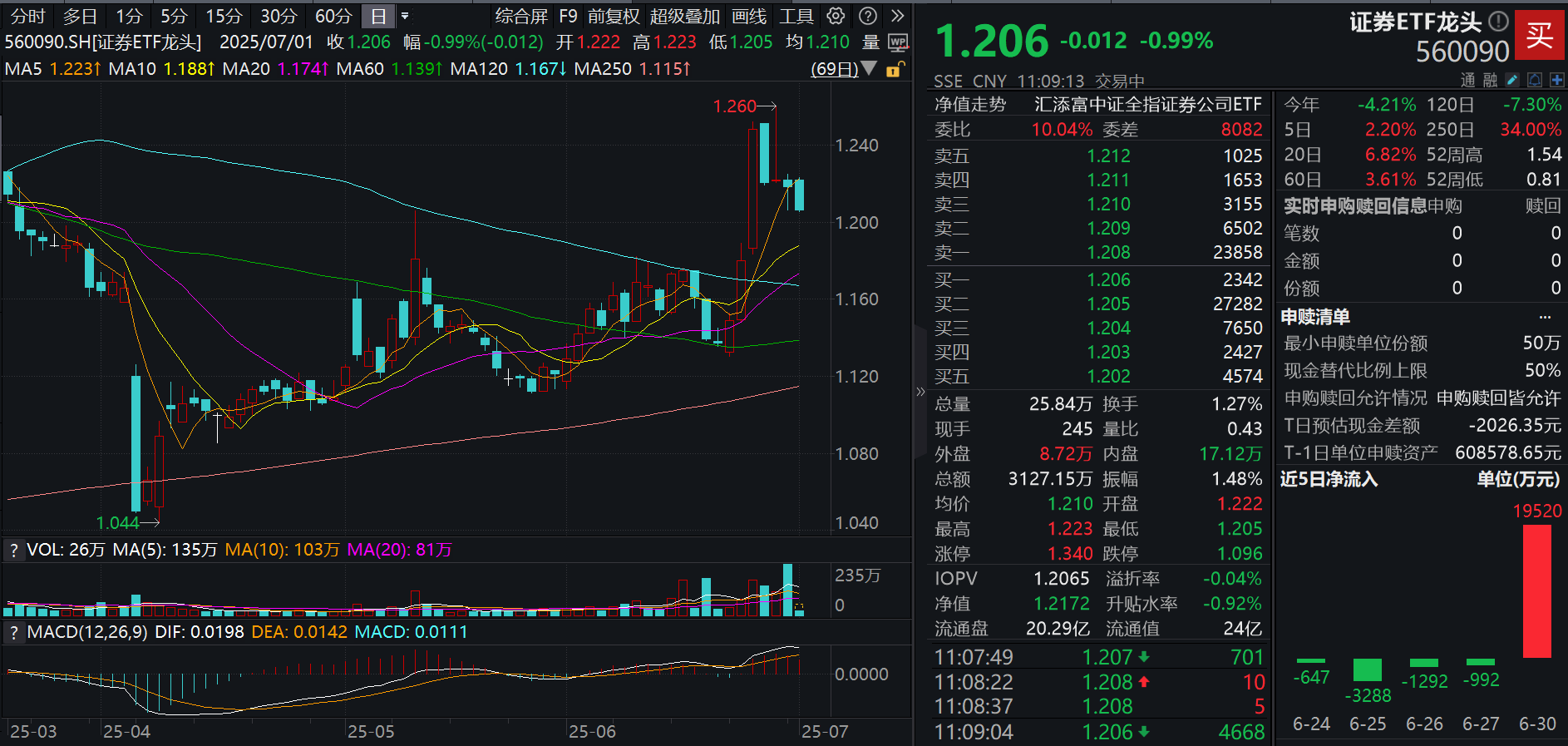Open VOL indicator help question mark
Viewport: 1568px width, 746px height.
pyautogui.click(x=13, y=550)
